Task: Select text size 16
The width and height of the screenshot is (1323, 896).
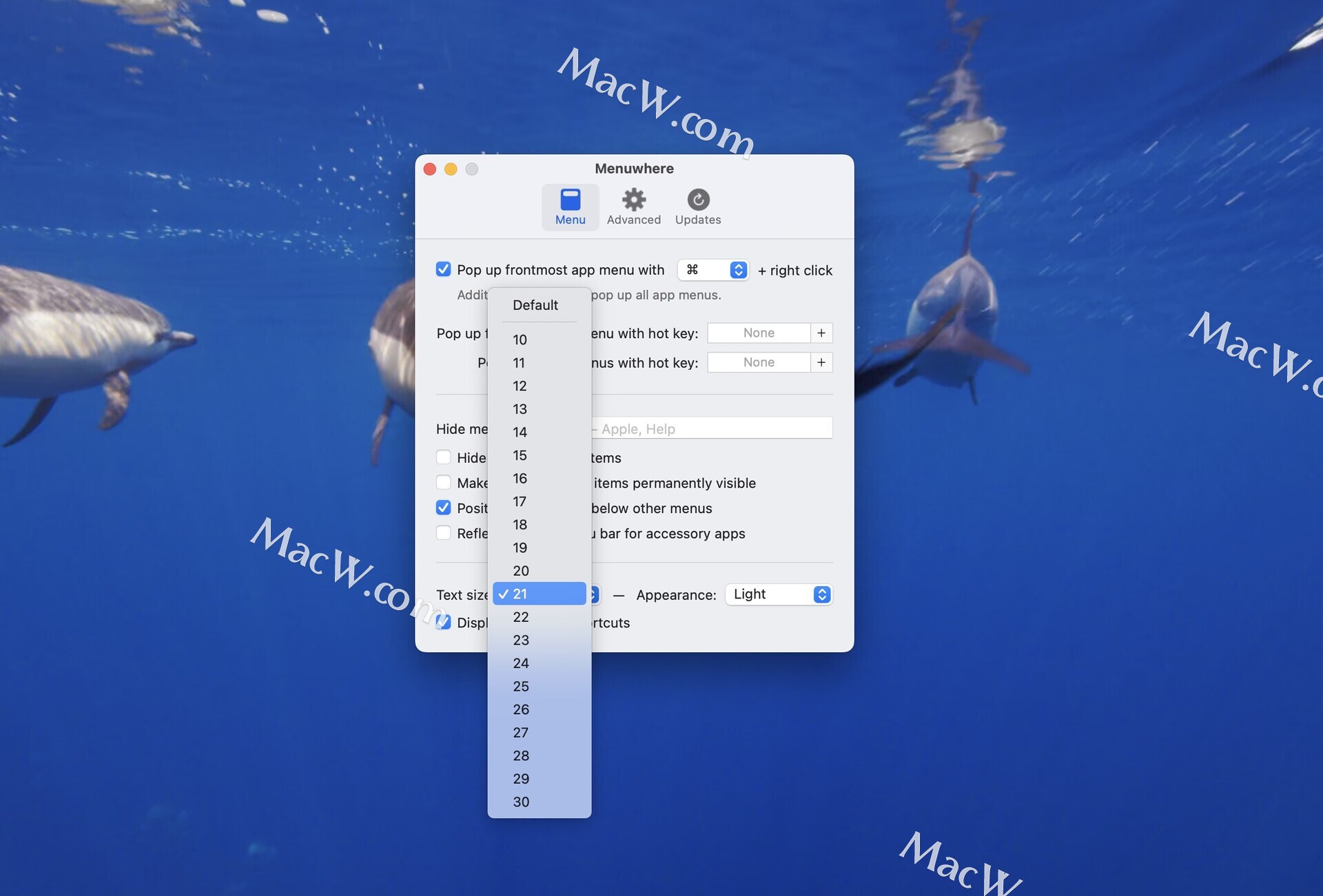Action: click(x=540, y=478)
